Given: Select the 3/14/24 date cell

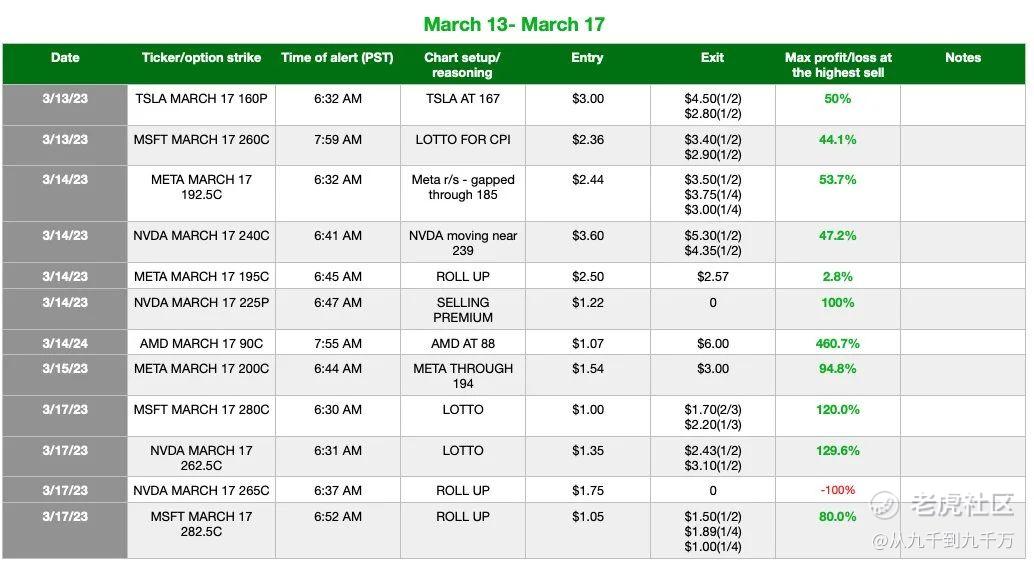Looking at the screenshot, I should (x=65, y=343).
